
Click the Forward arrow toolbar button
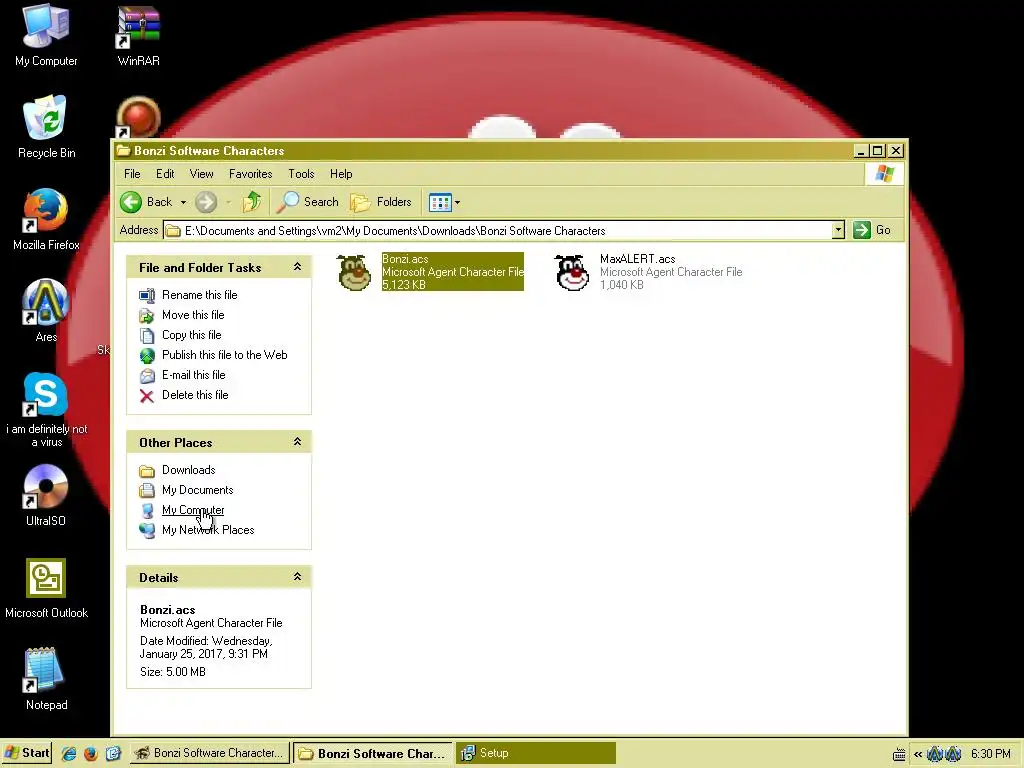pos(206,202)
